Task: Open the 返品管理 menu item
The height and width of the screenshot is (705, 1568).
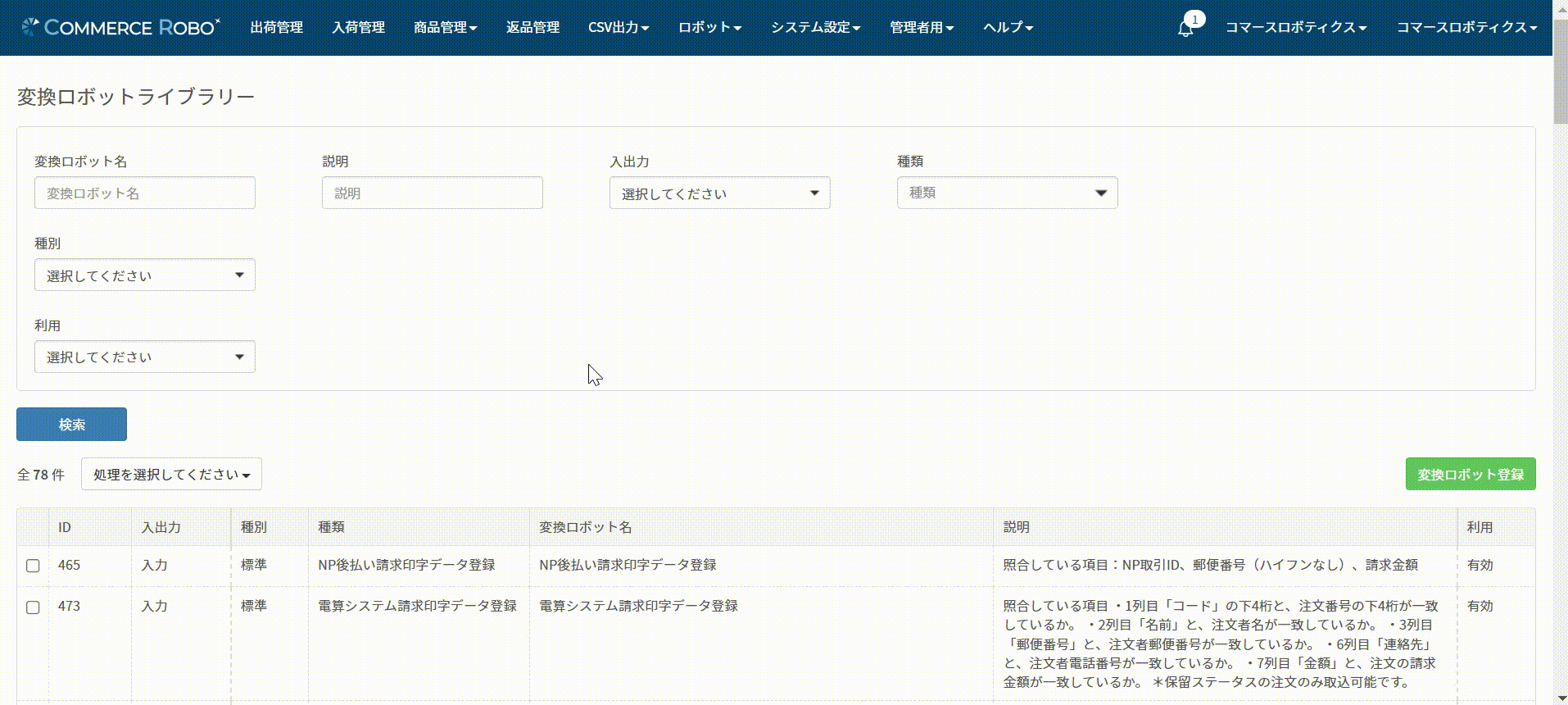Action: point(532,27)
